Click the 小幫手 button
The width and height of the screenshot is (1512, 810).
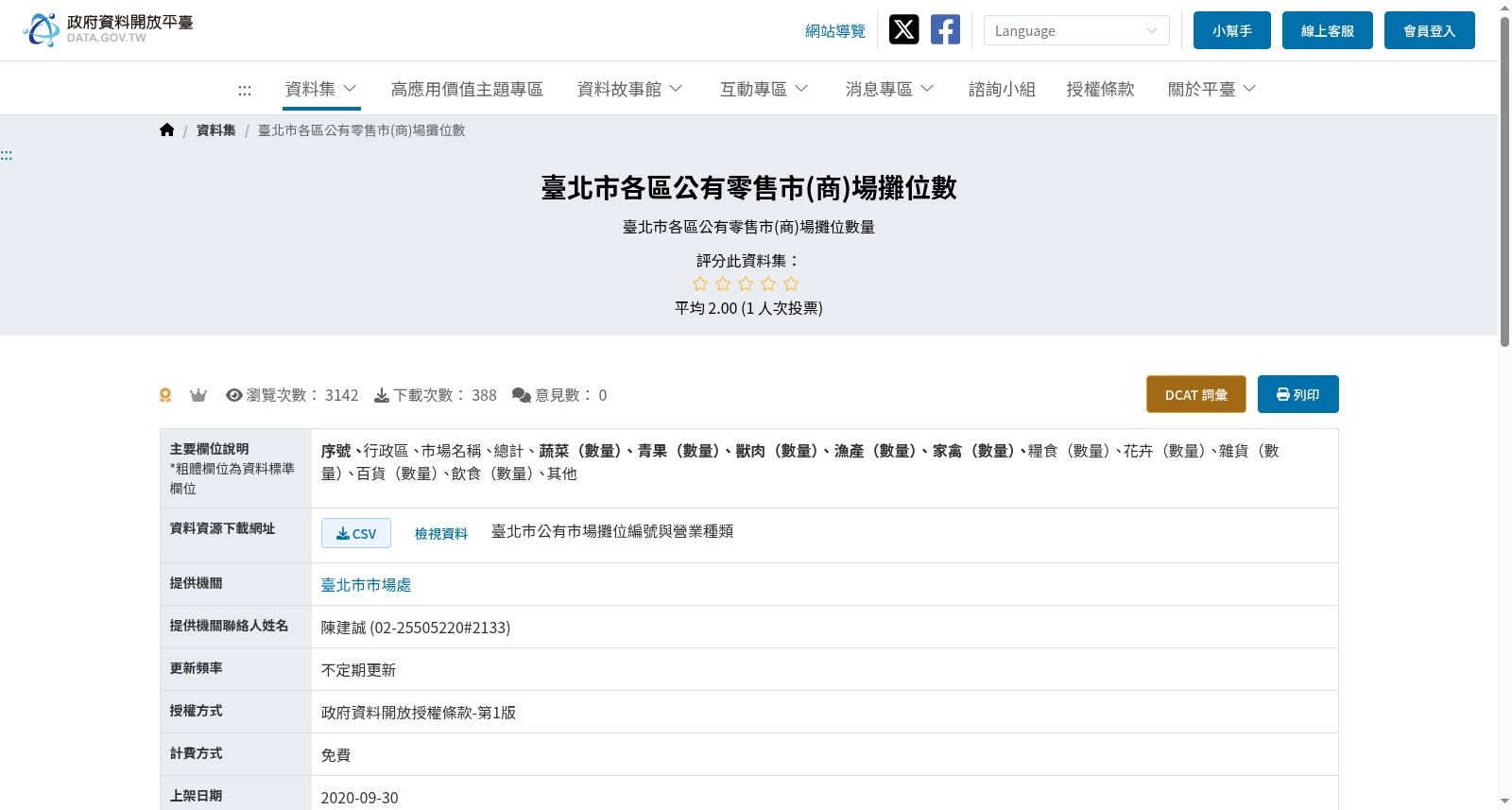tap(1232, 30)
